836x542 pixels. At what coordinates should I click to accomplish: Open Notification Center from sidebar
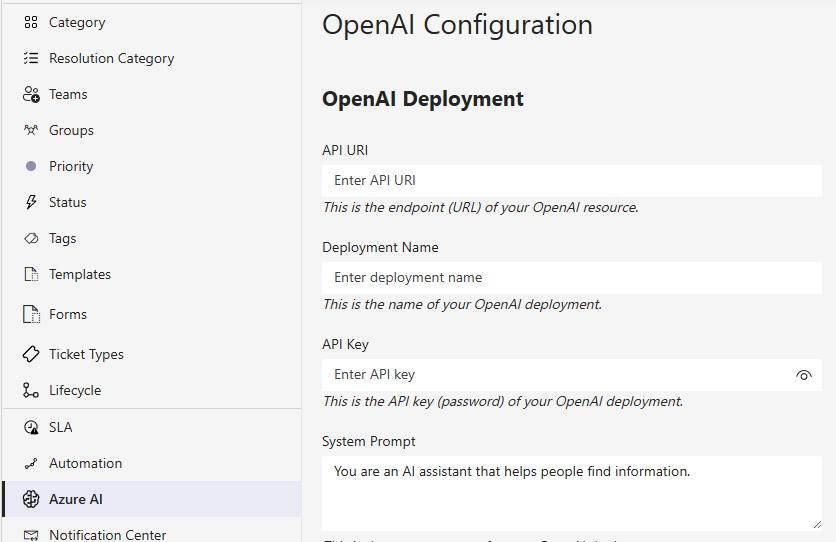pos(107,534)
